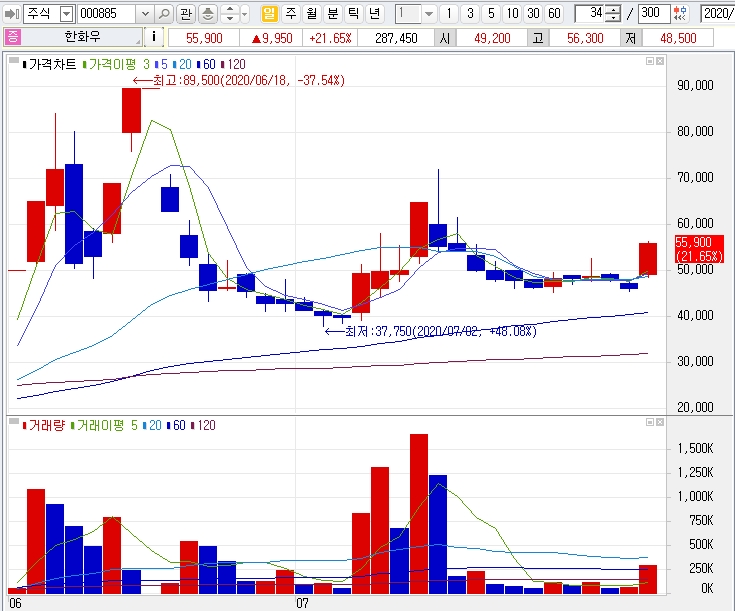Switch to 주 weekly period

click(x=291, y=14)
